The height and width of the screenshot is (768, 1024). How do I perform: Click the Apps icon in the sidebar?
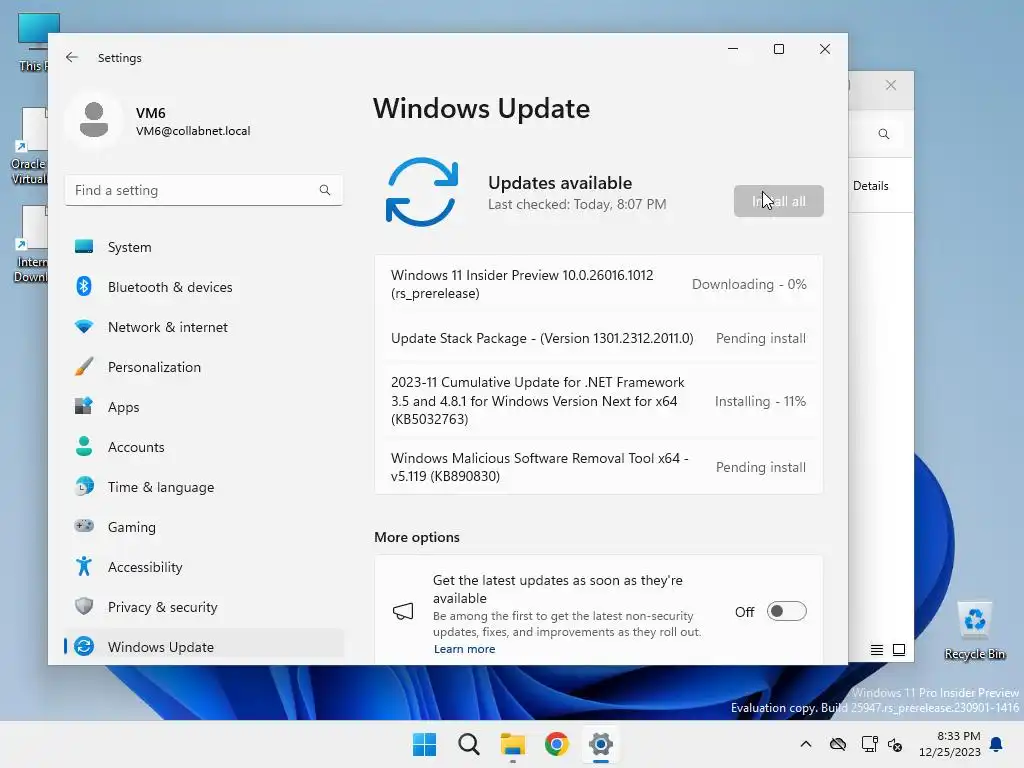84,406
